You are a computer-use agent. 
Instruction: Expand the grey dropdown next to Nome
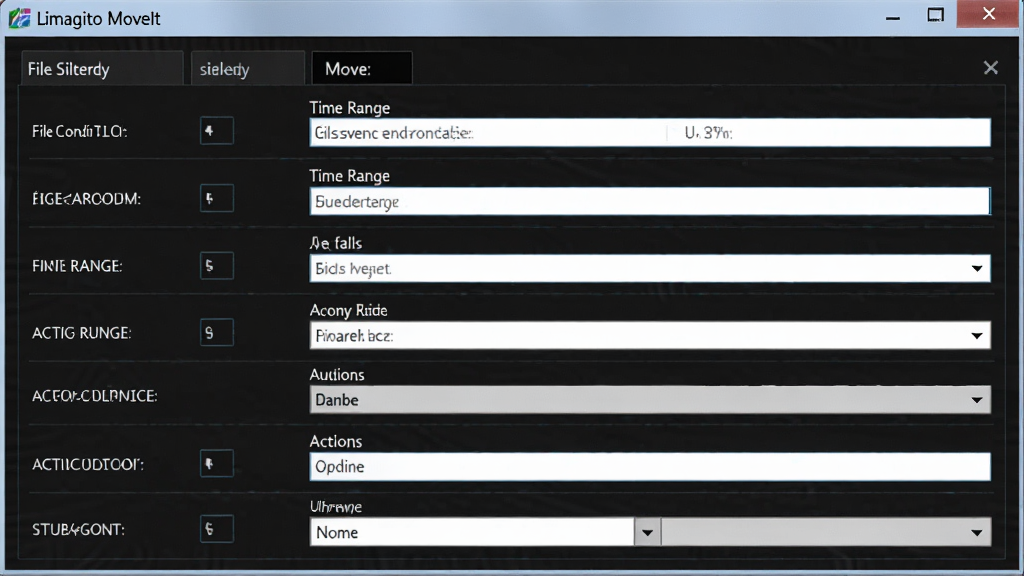pyautogui.click(x=826, y=532)
